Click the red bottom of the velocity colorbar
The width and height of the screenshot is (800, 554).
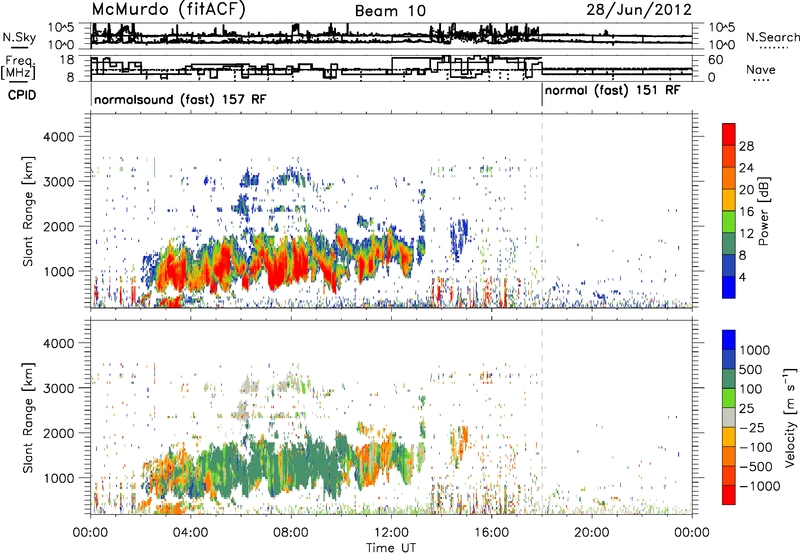click(x=729, y=495)
